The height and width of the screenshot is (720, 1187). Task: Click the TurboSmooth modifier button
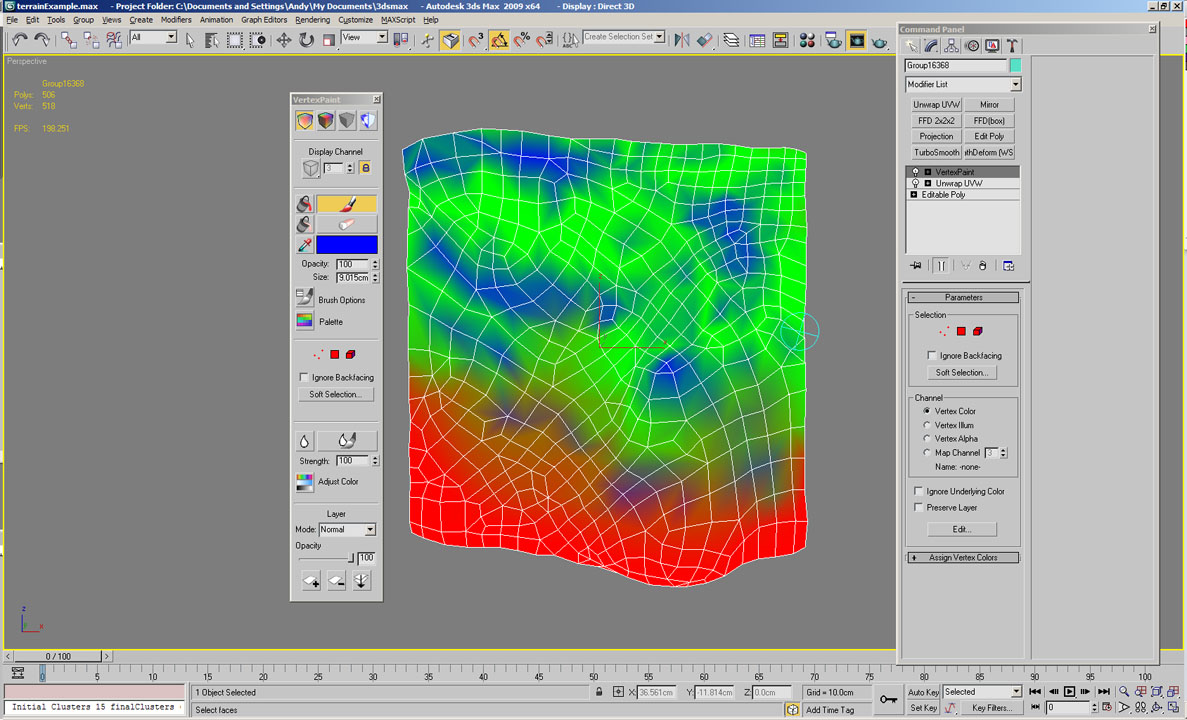(936, 153)
